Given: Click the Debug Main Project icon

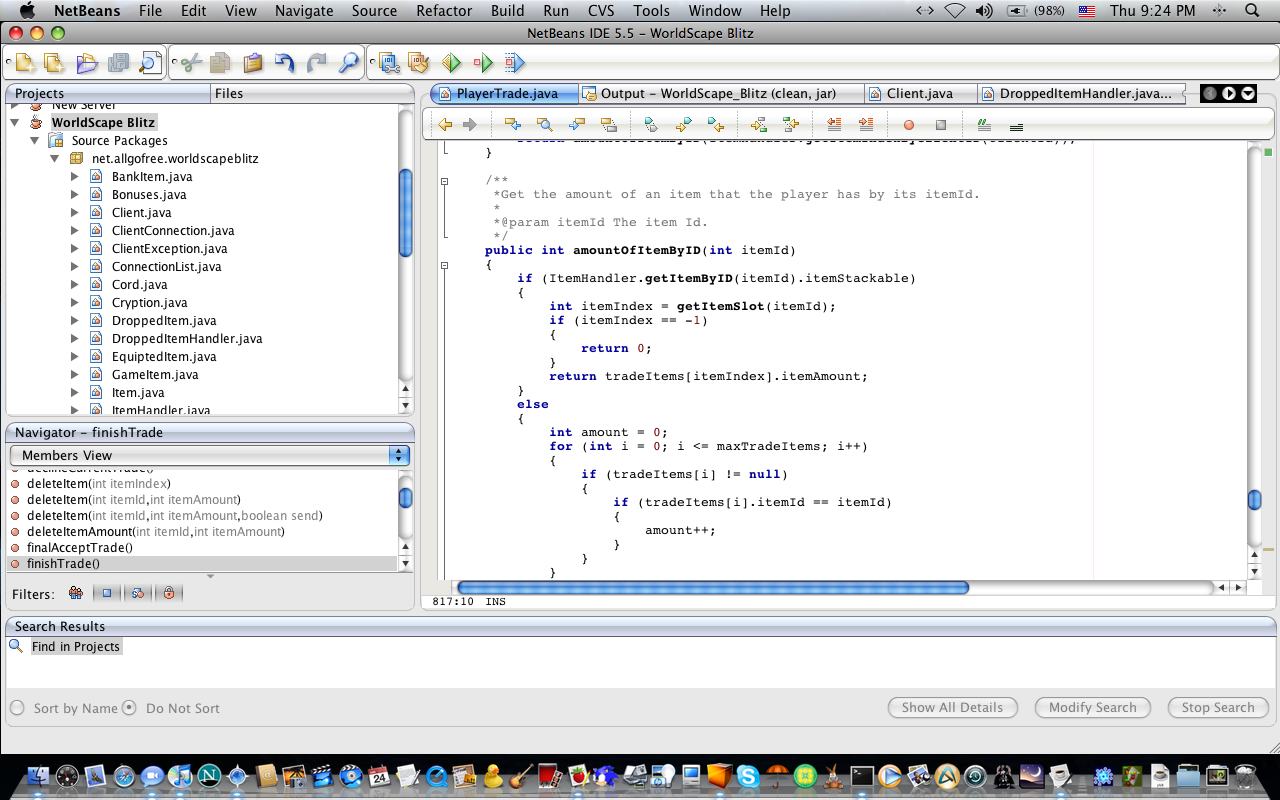Looking at the screenshot, I should pos(483,63).
